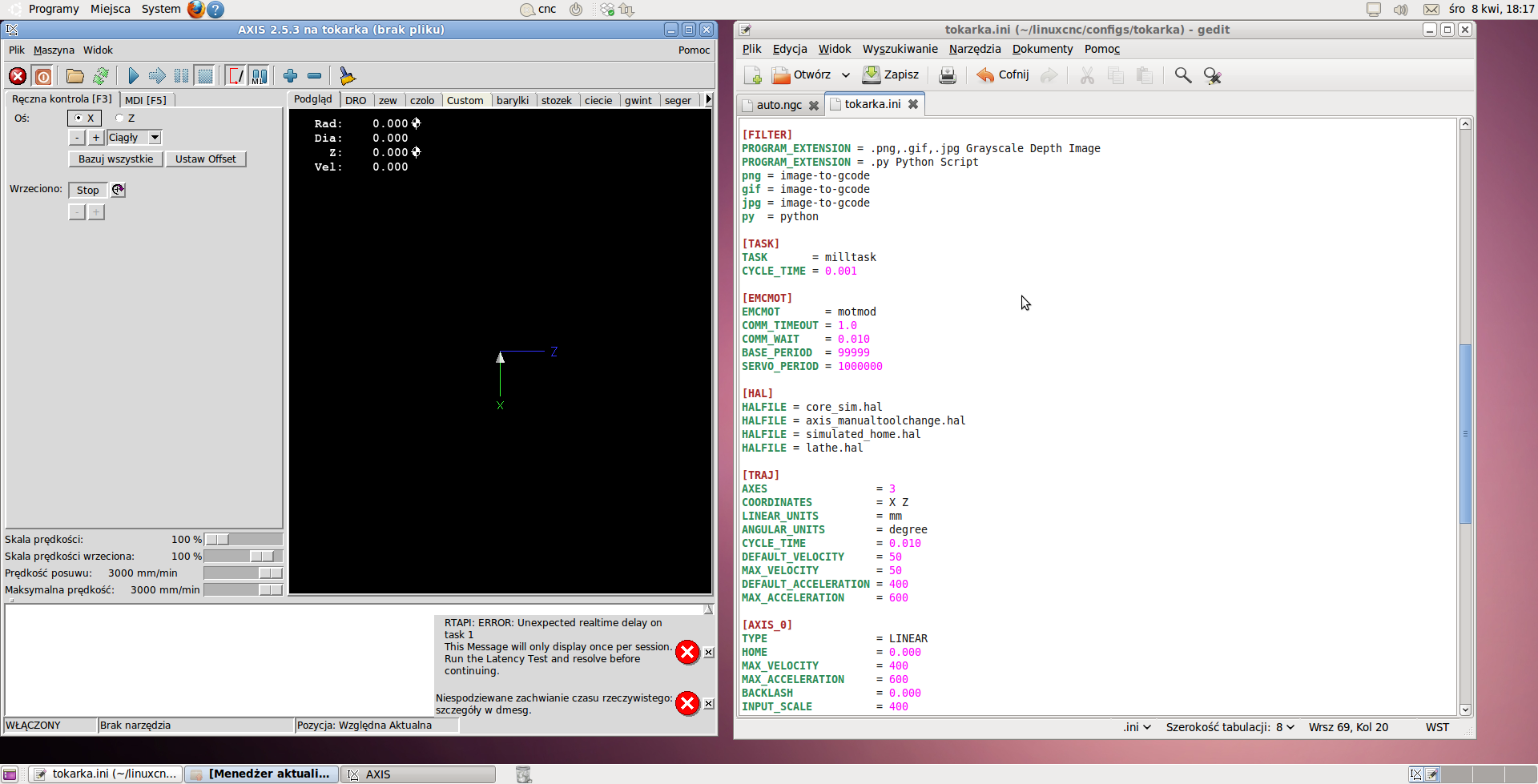Toggle optional stop M1 in AXIS toolbar
The image size is (1538, 784).
(260, 76)
